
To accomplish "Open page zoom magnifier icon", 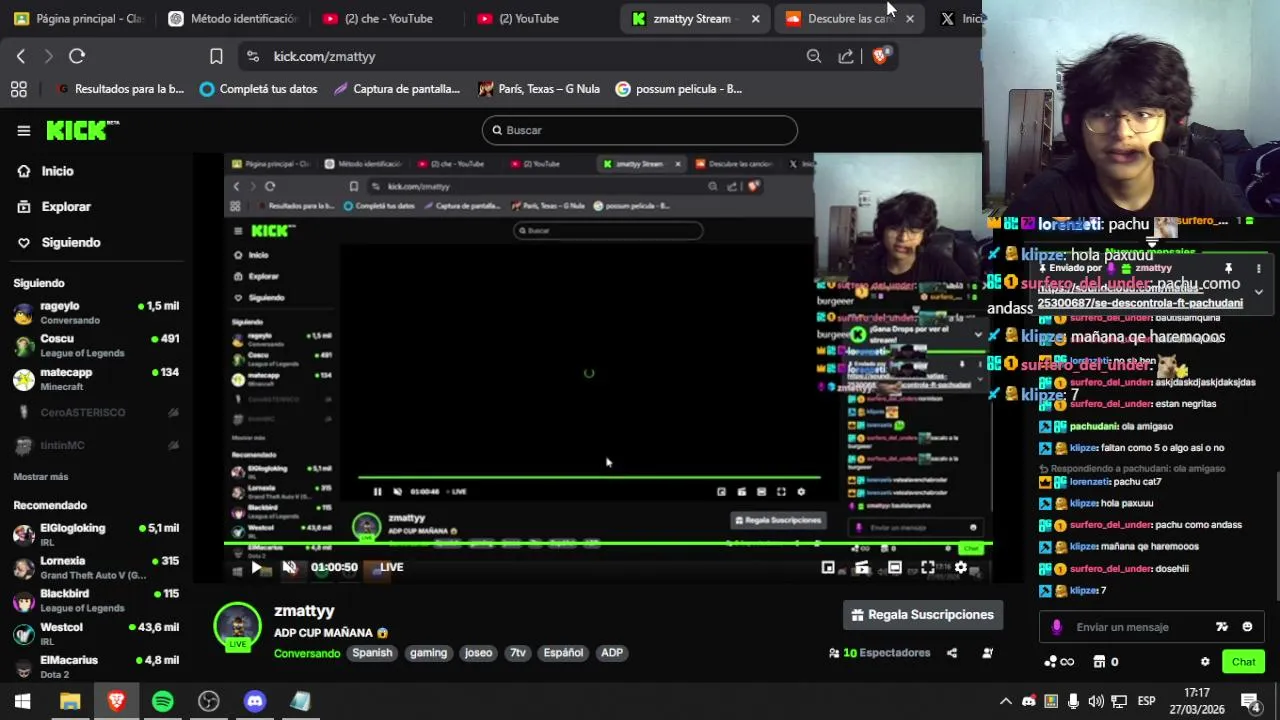I will [x=814, y=57].
